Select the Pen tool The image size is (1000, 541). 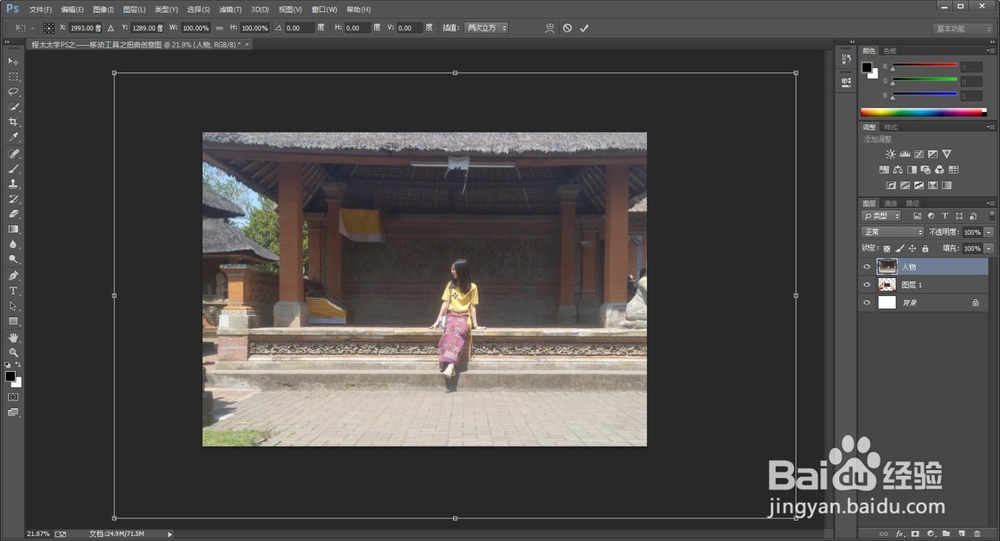click(x=13, y=276)
